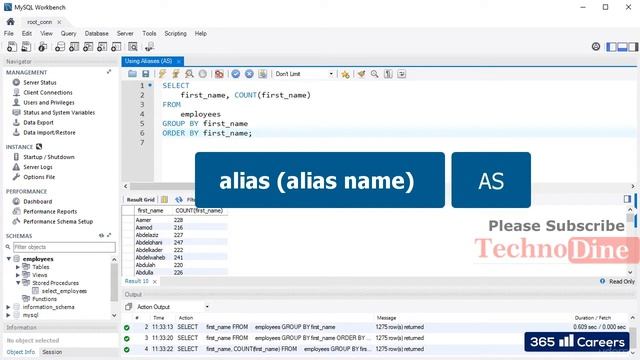Beautify the query with the broom icon
This screenshot has width=640, height=360.
click(361, 74)
